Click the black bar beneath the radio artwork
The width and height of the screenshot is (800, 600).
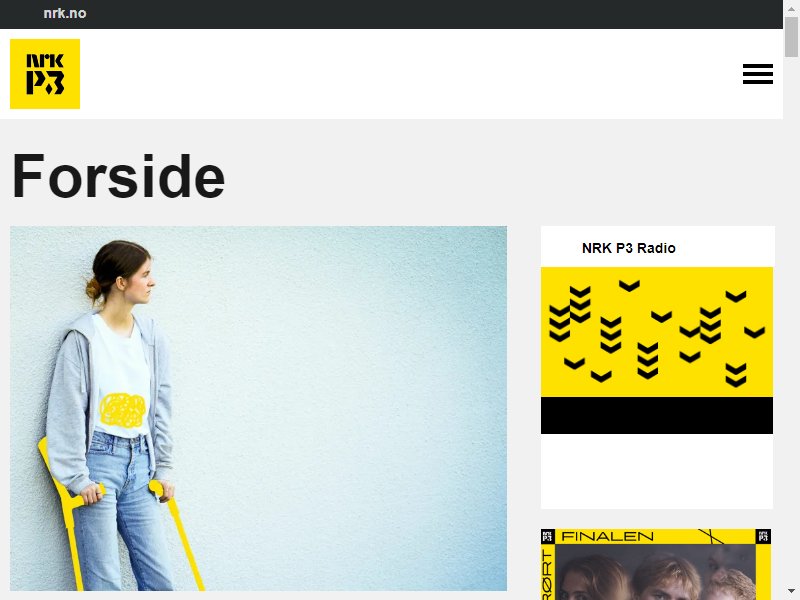point(657,415)
